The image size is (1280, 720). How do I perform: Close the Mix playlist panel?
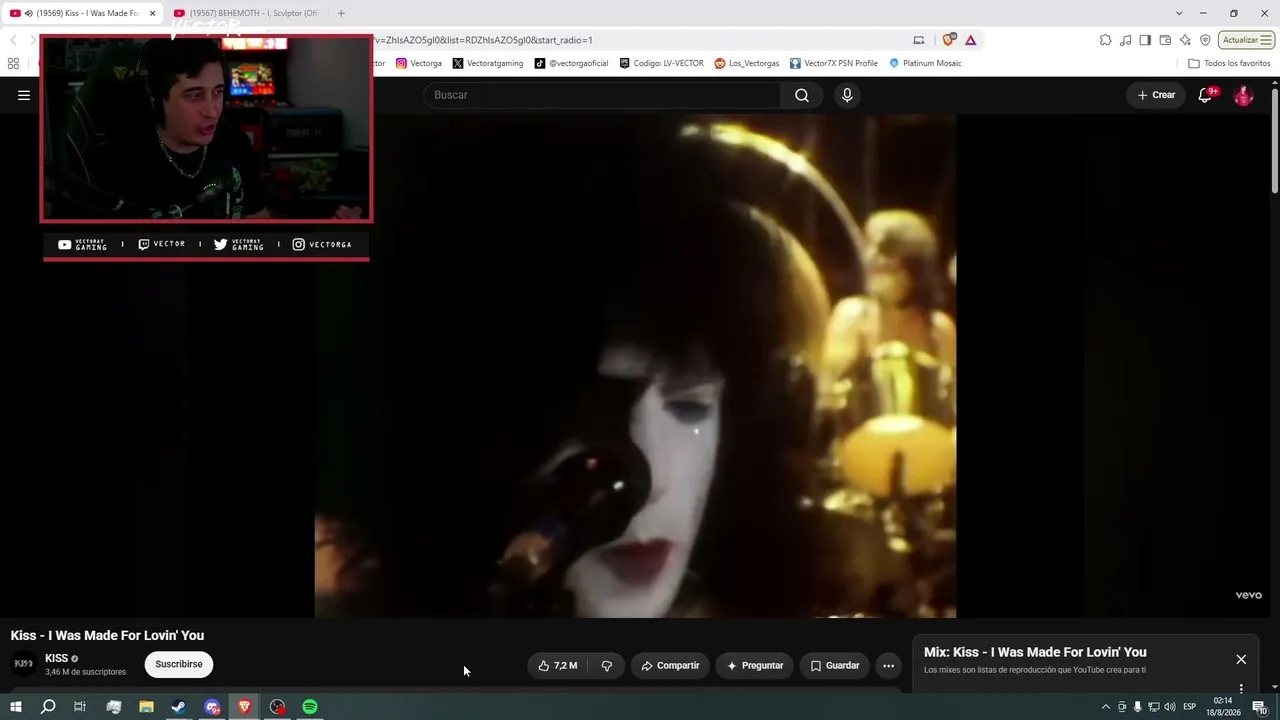(x=1241, y=659)
